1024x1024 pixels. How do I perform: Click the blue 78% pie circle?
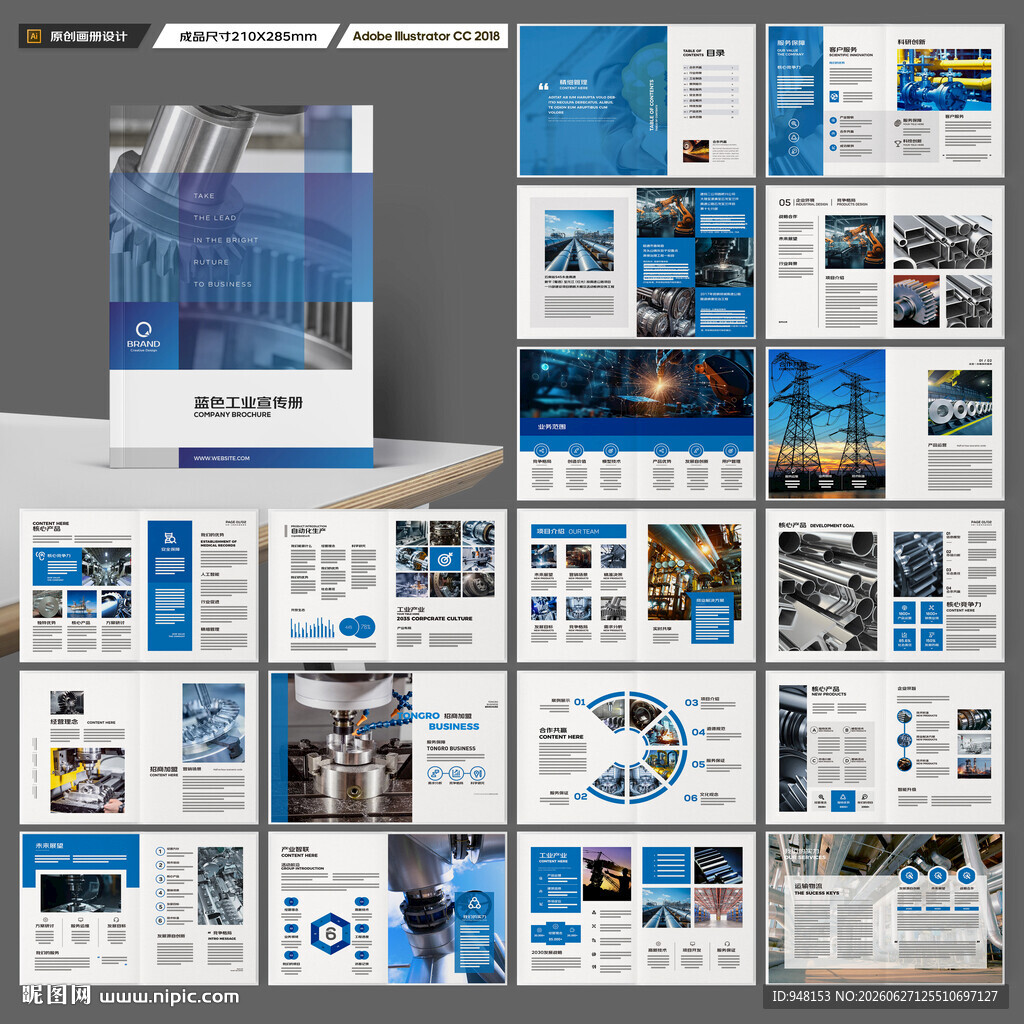click(364, 627)
